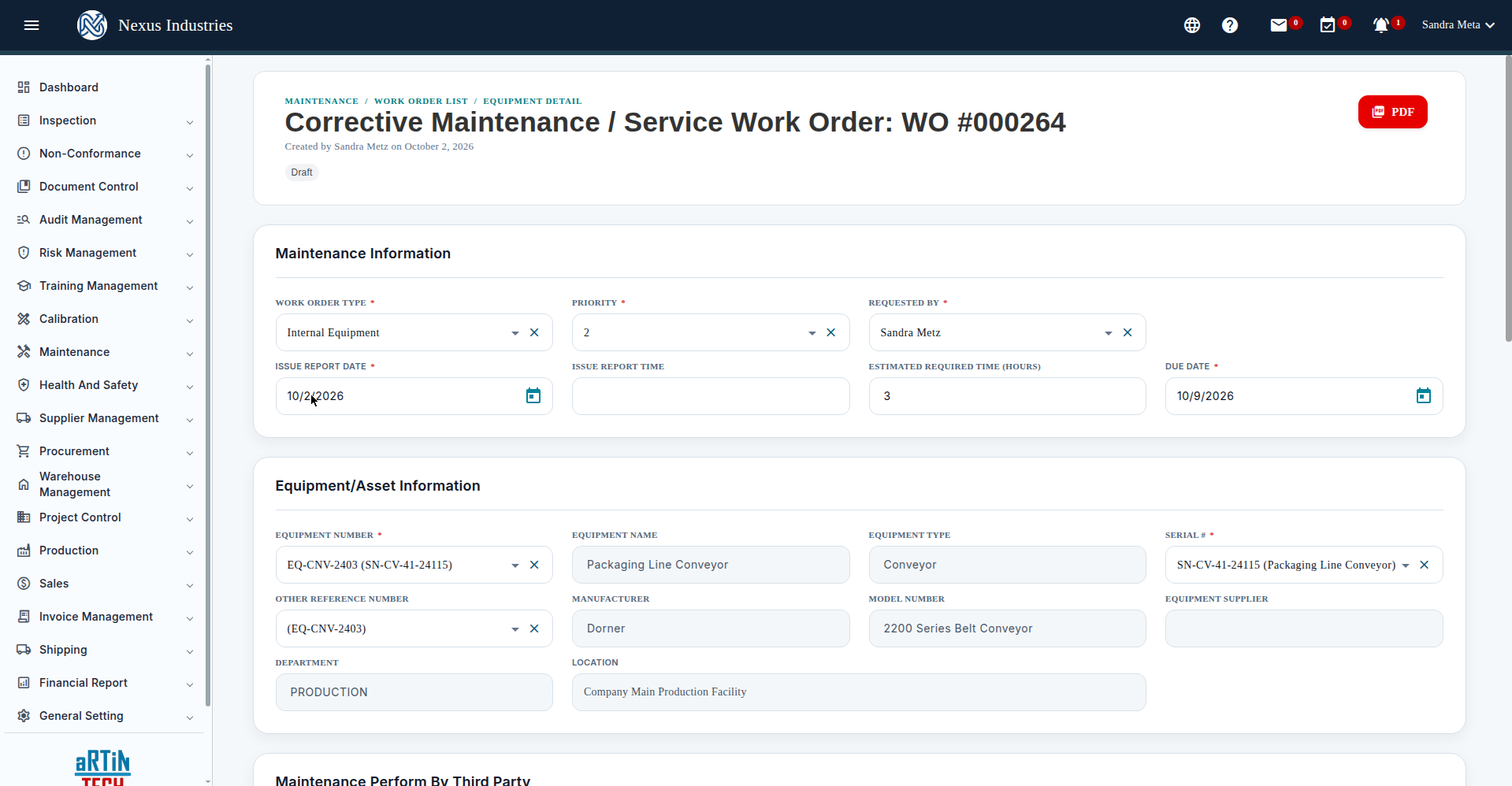The height and width of the screenshot is (786, 1512).
Task: Expand the Priority dropdown
Action: point(812,333)
